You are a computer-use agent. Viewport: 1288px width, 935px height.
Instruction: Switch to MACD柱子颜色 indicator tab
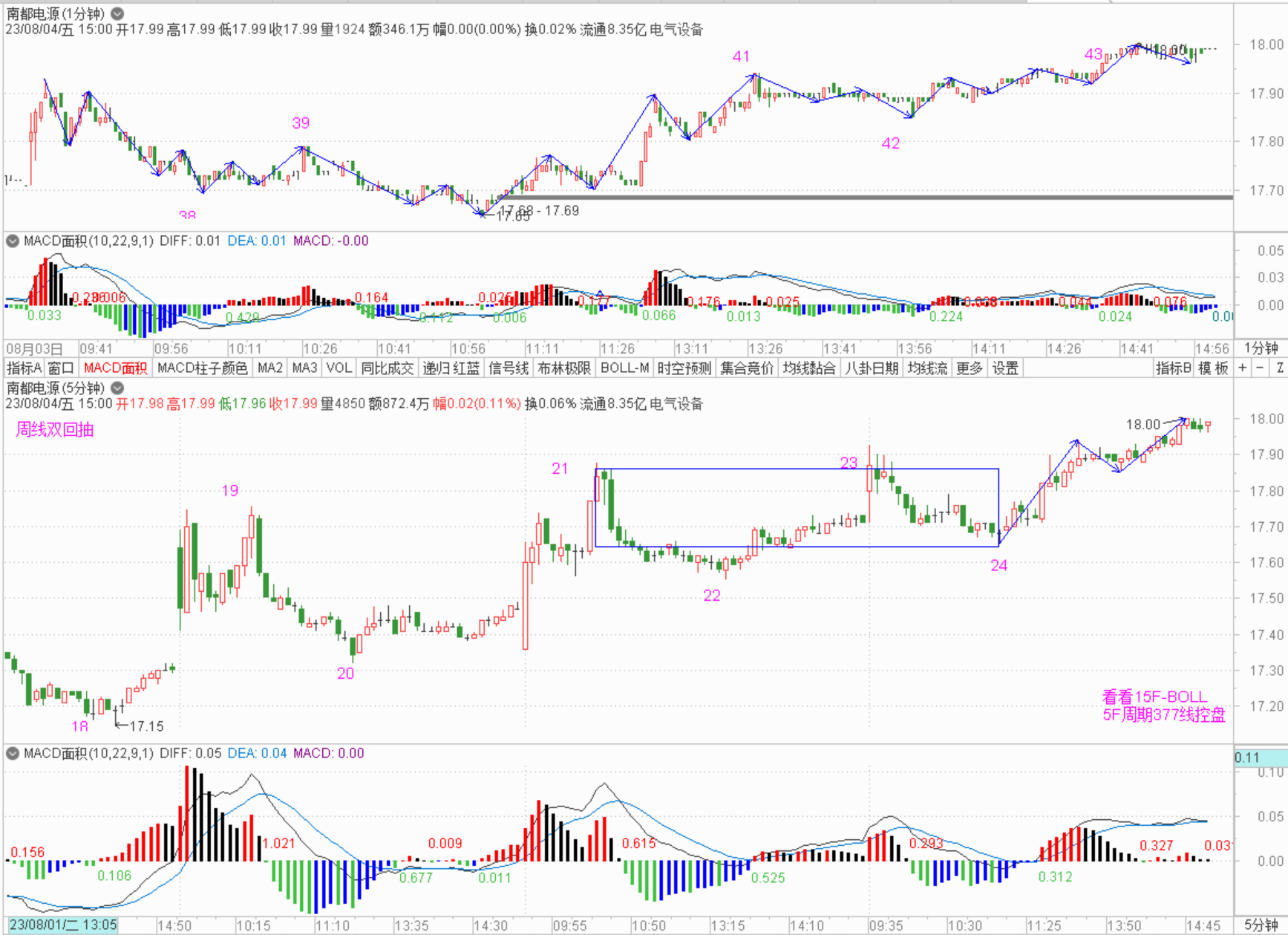(x=202, y=368)
